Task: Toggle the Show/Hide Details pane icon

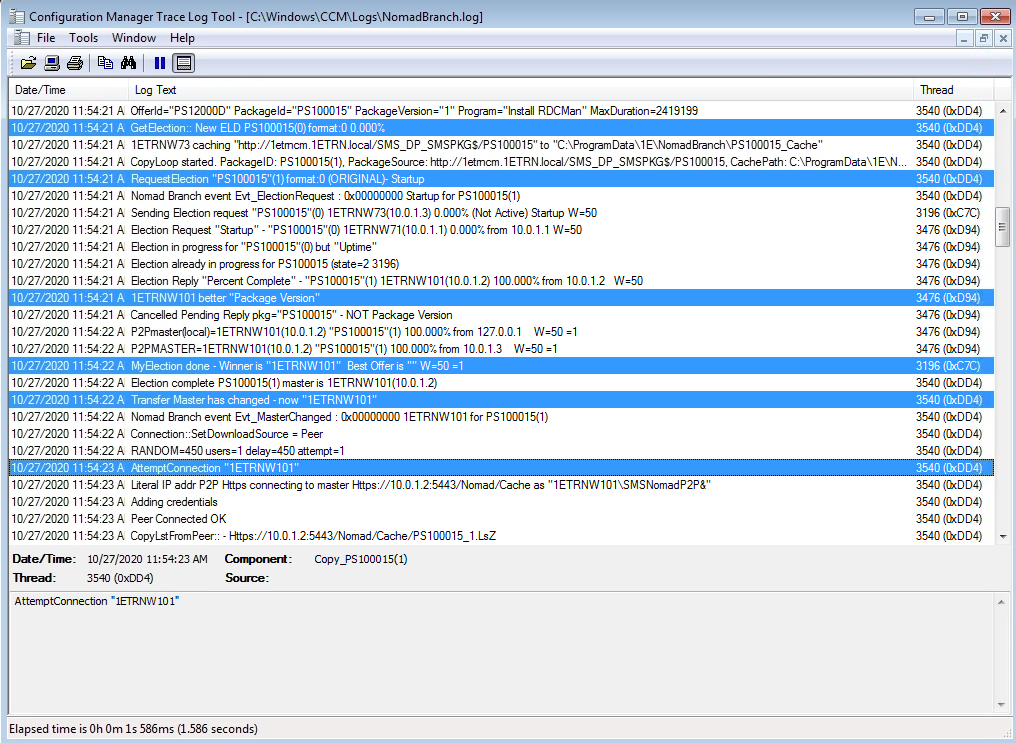Action: point(183,63)
